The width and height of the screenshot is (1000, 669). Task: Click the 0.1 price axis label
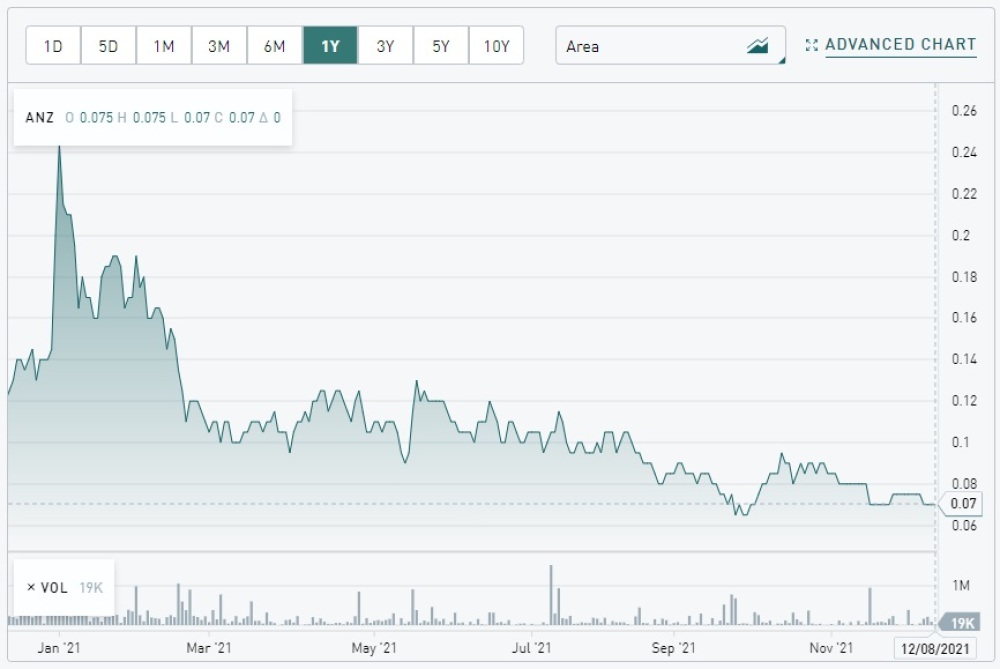tap(960, 443)
